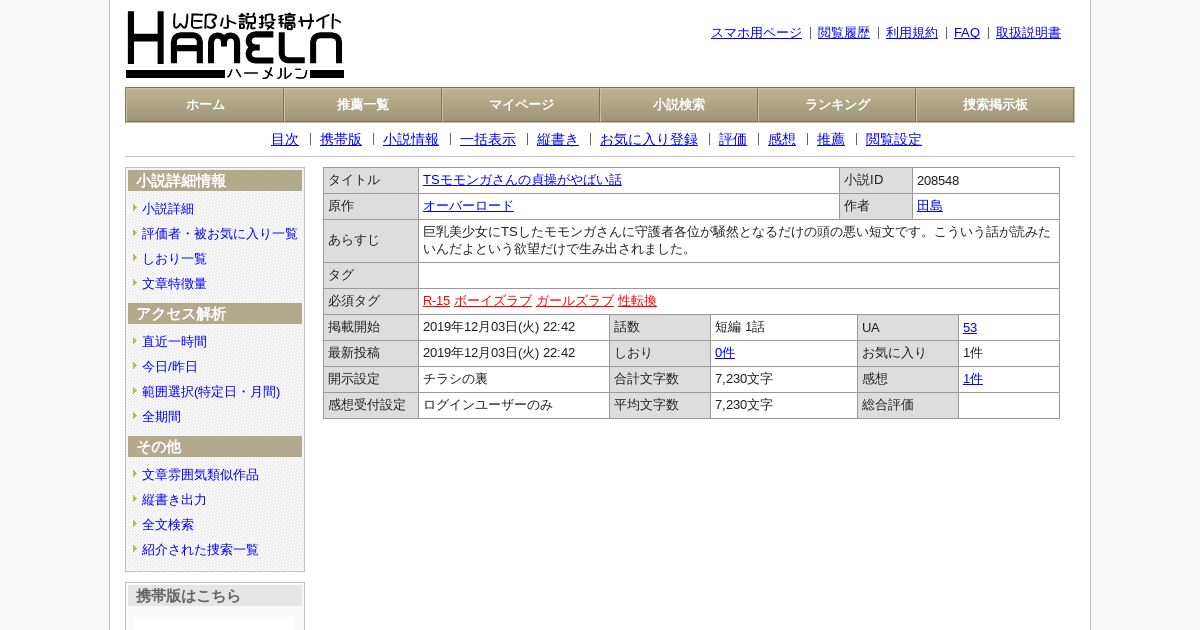Open the 推薦一覧 tab
This screenshot has width=1200, height=630.
(363, 105)
